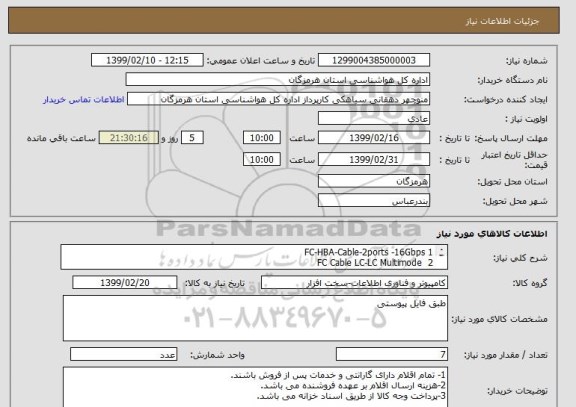Click the request number field 1299004385000003
The image size is (576, 407).
[x=374, y=60]
